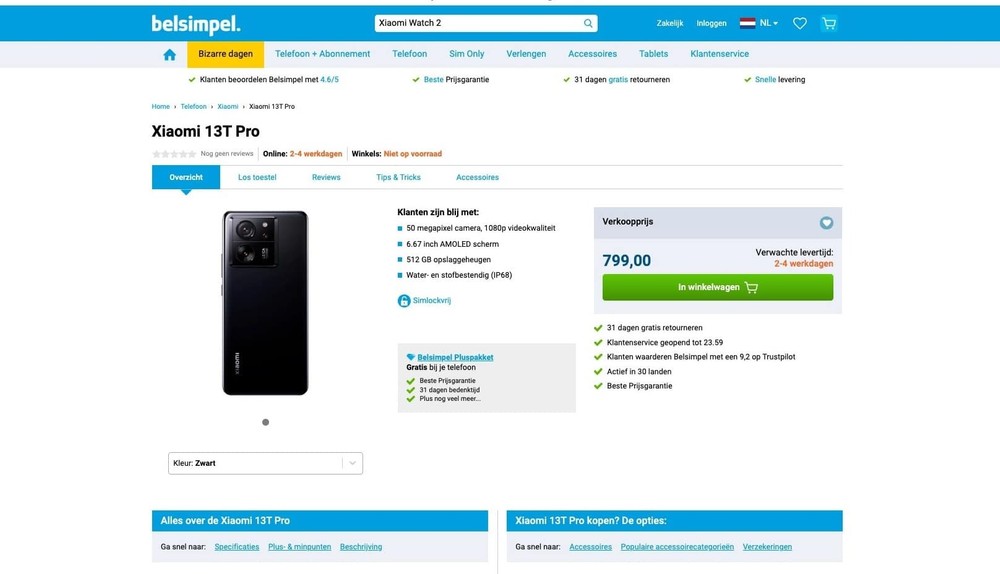Open Telefoon + Abonnement menu
Image resolution: width=1000 pixels, height=574 pixels.
(322, 54)
